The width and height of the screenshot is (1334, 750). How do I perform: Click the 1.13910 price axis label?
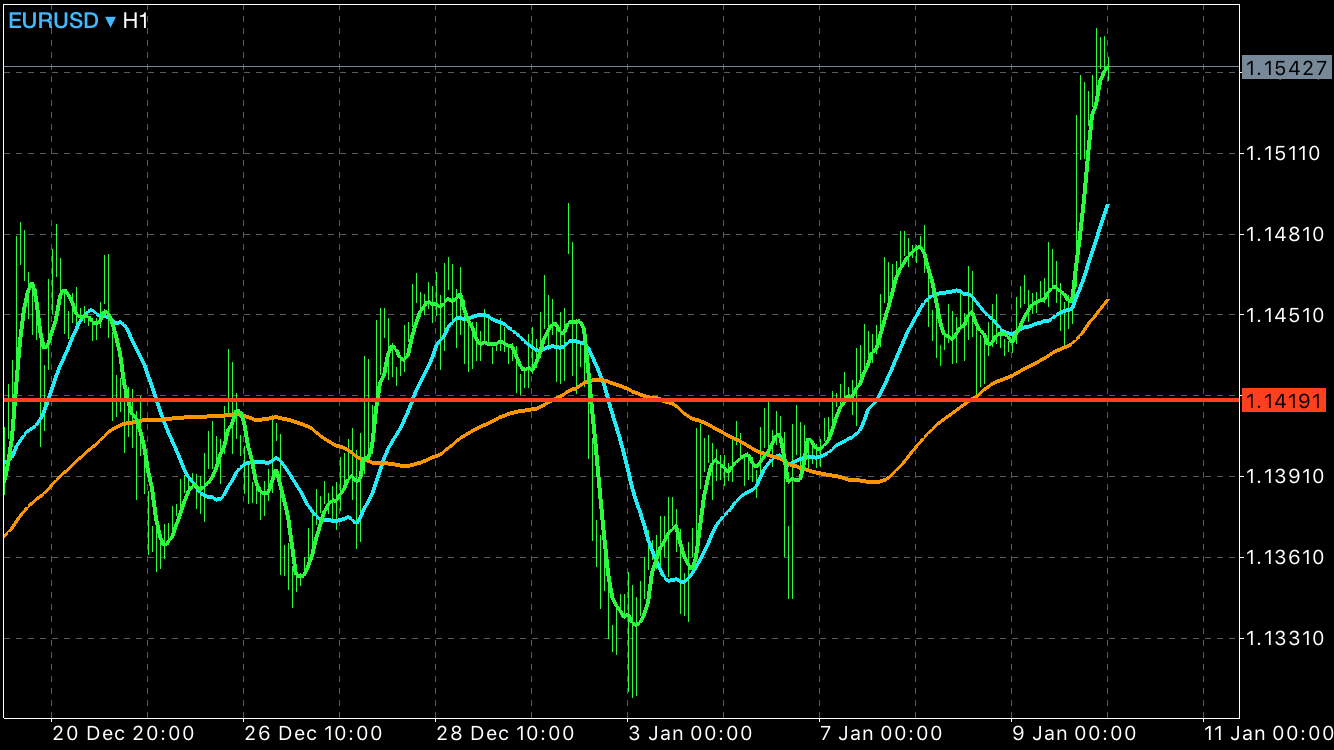[1283, 476]
